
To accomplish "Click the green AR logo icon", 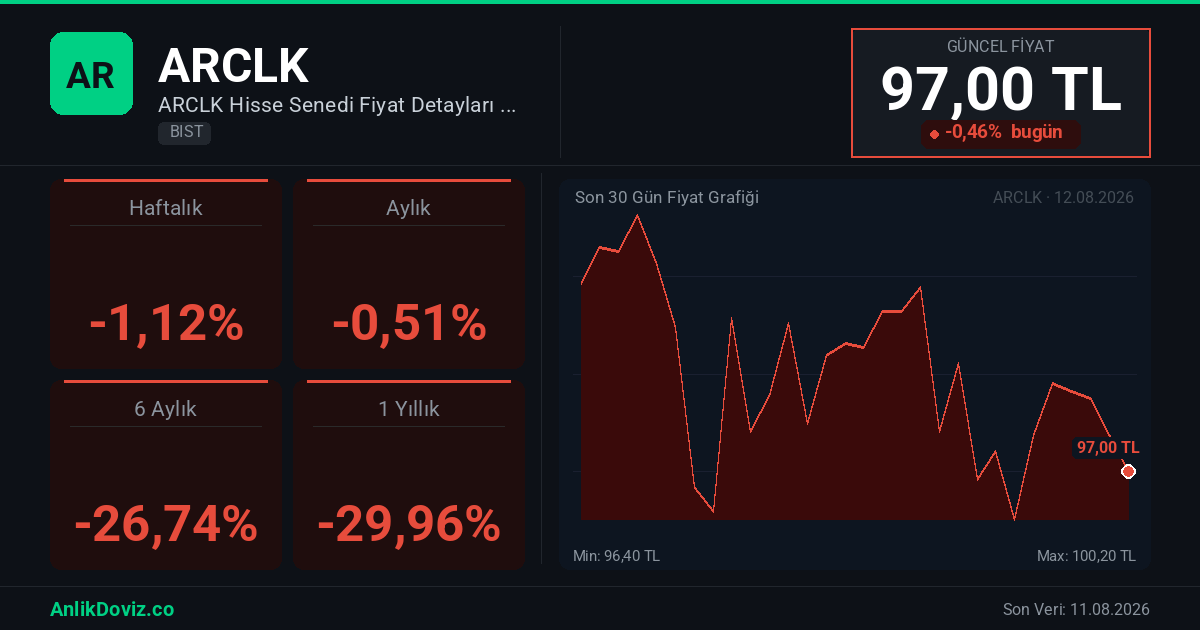I will pos(91,73).
